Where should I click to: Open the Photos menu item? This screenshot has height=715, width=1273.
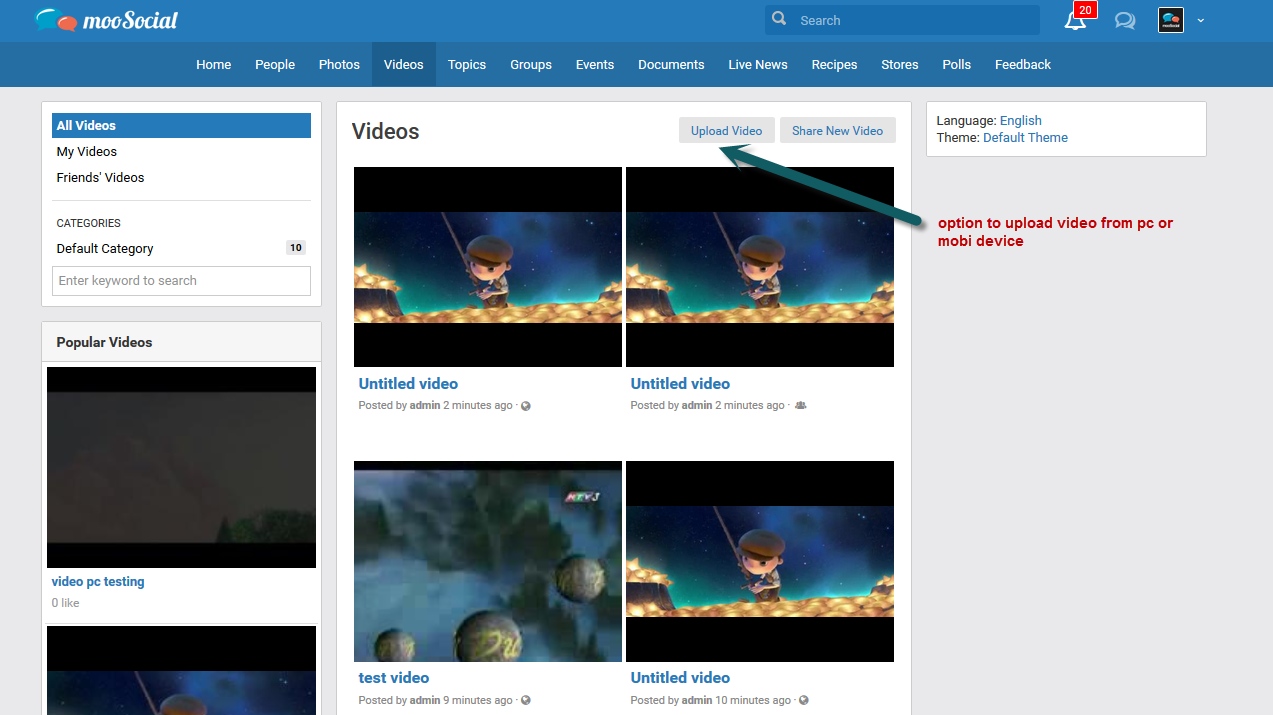coord(339,65)
